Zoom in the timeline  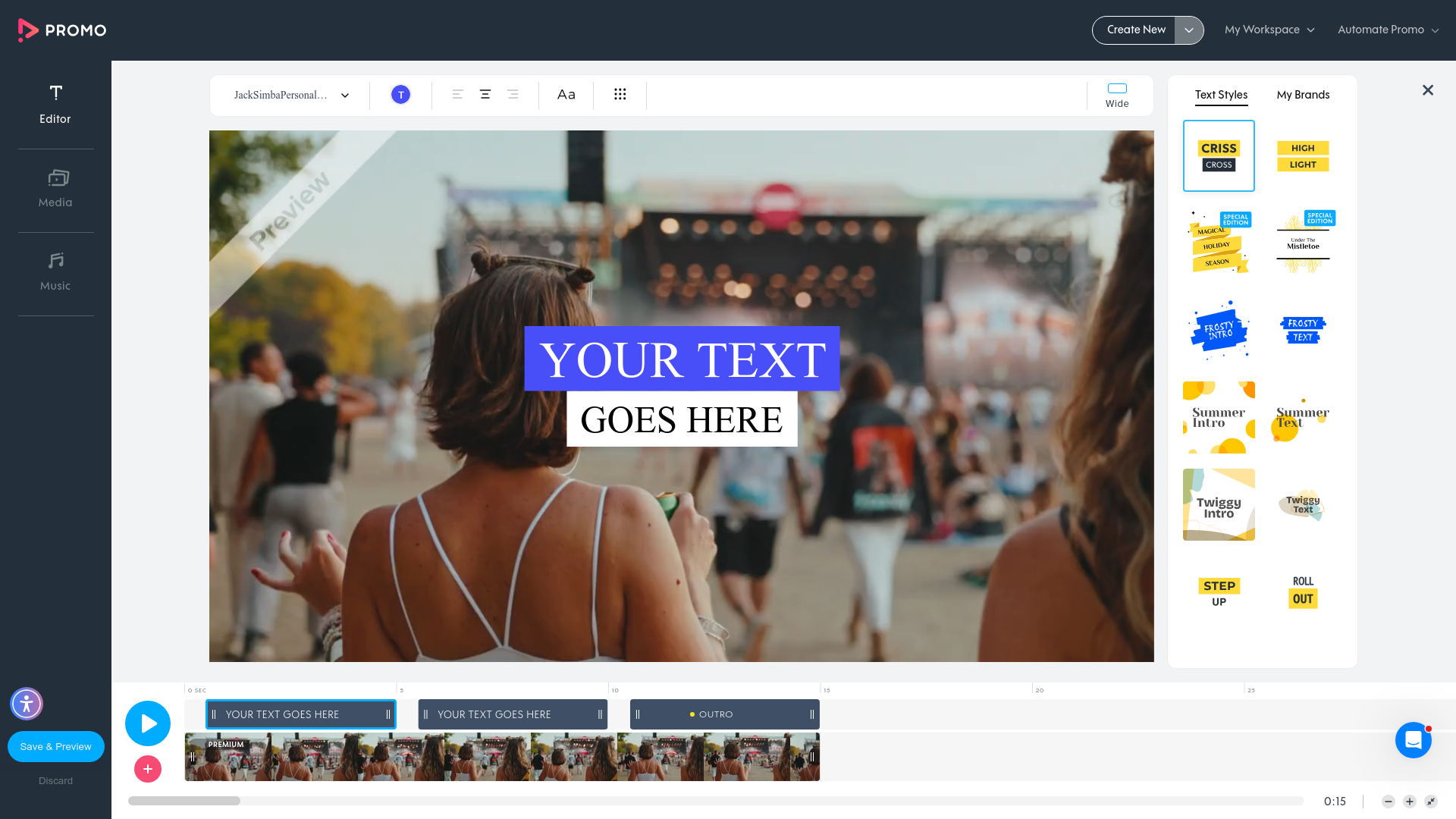pyautogui.click(x=1410, y=802)
